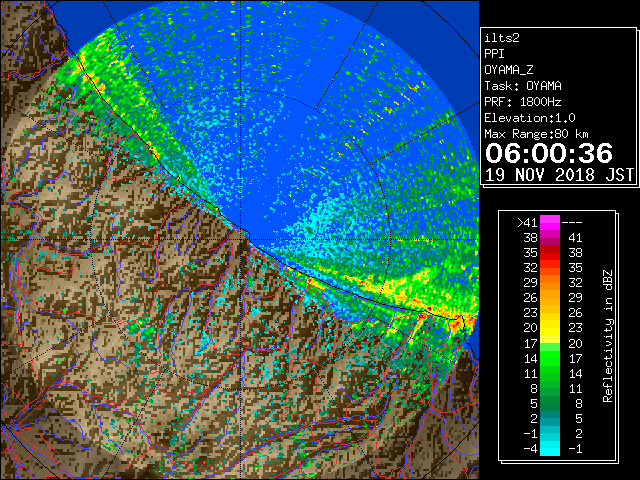The height and width of the screenshot is (480, 640).
Task: Click the radar site center point
Action: [x=241, y=239]
